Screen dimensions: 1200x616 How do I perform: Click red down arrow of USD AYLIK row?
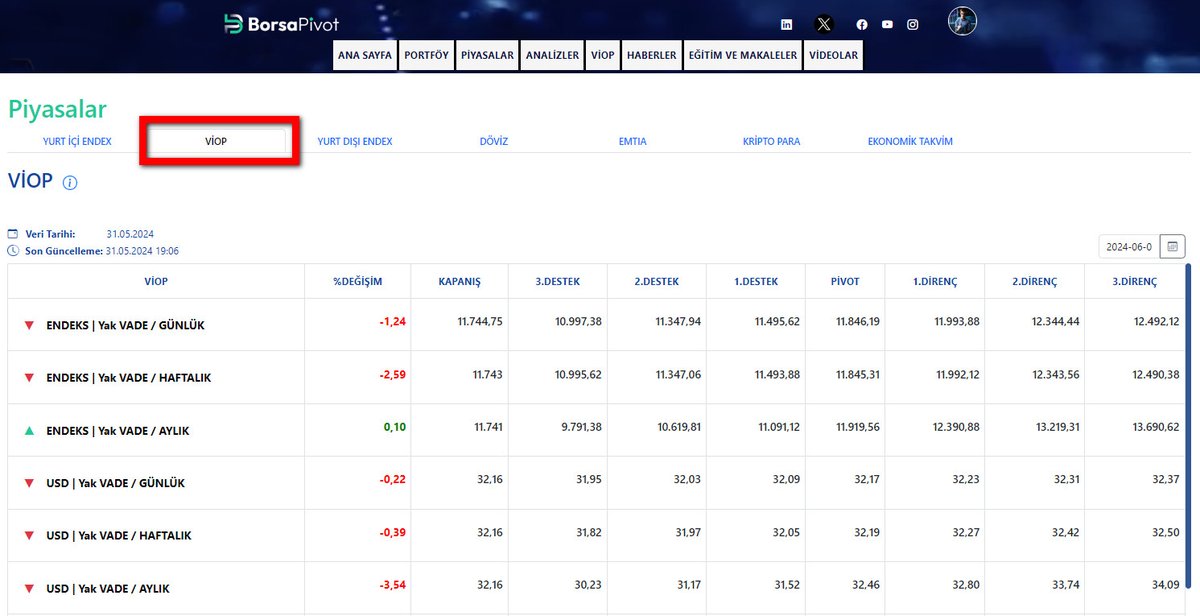point(29,588)
